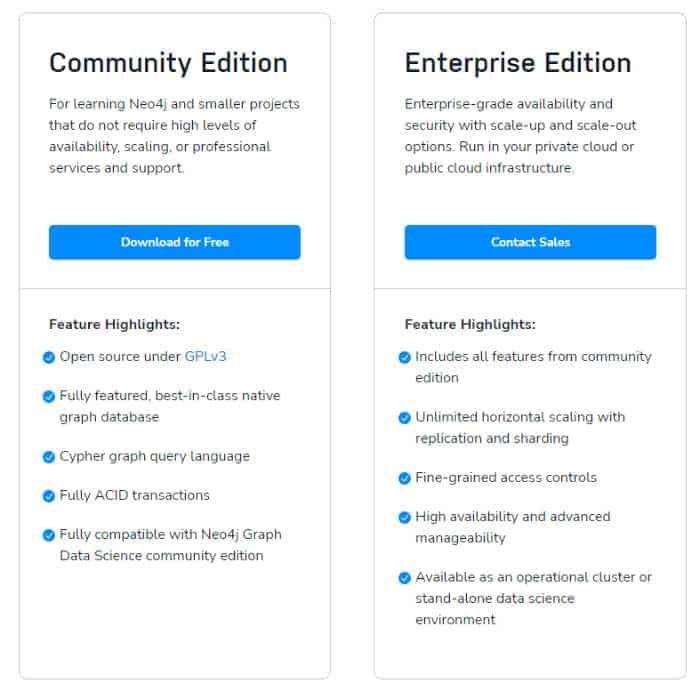Click the Contact Sales button

530,242
